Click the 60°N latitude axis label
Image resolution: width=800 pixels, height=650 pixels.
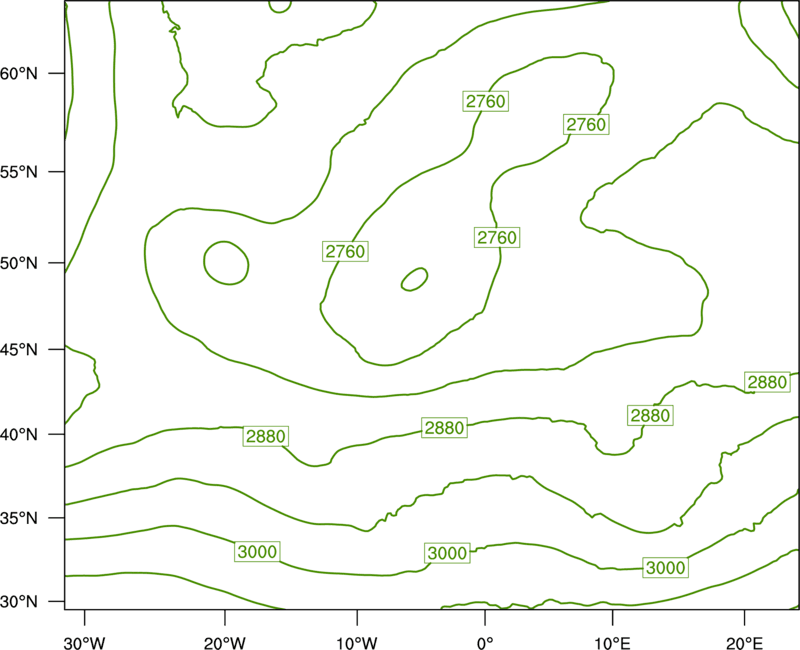[19, 73]
